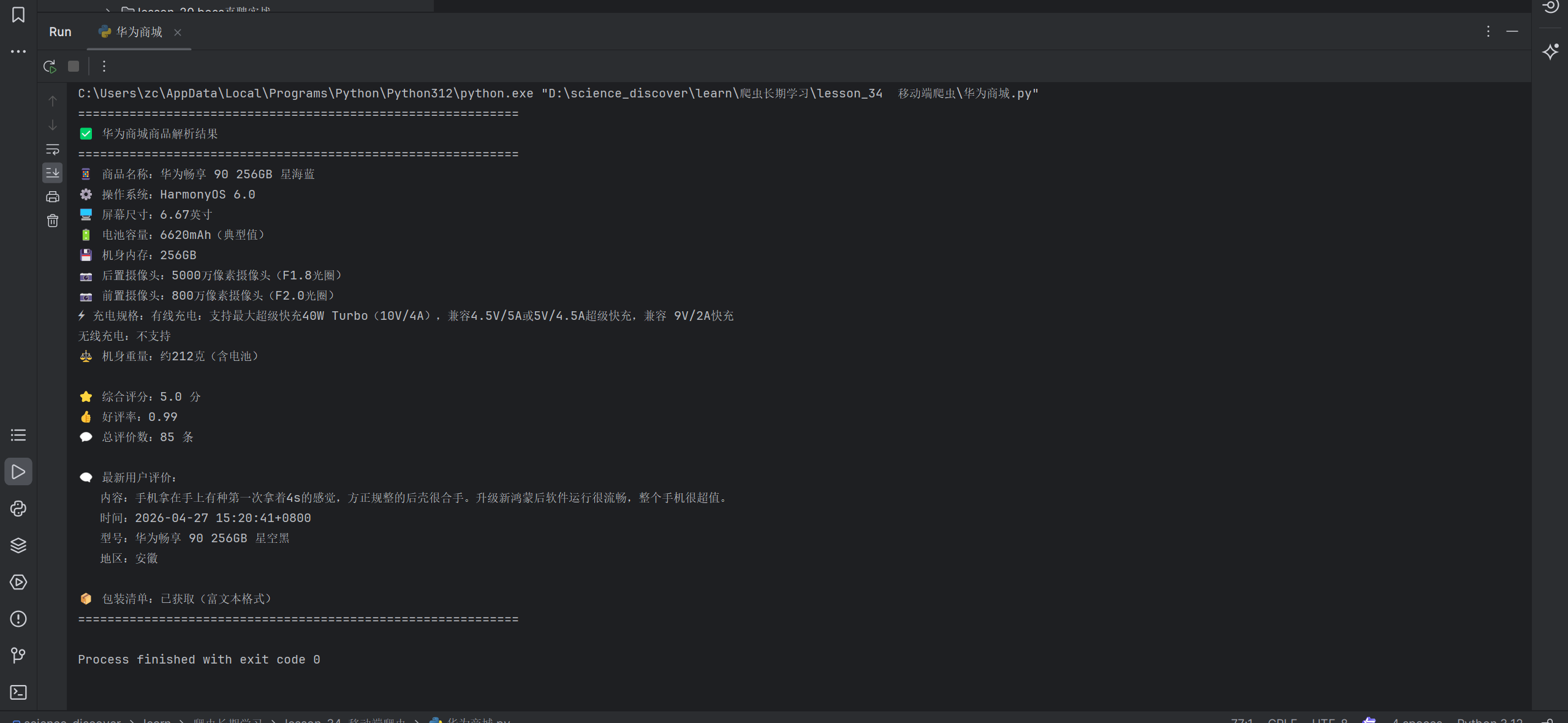Open the Git version control panel
Screen dimensions: 1568x723
pos(18,656)
